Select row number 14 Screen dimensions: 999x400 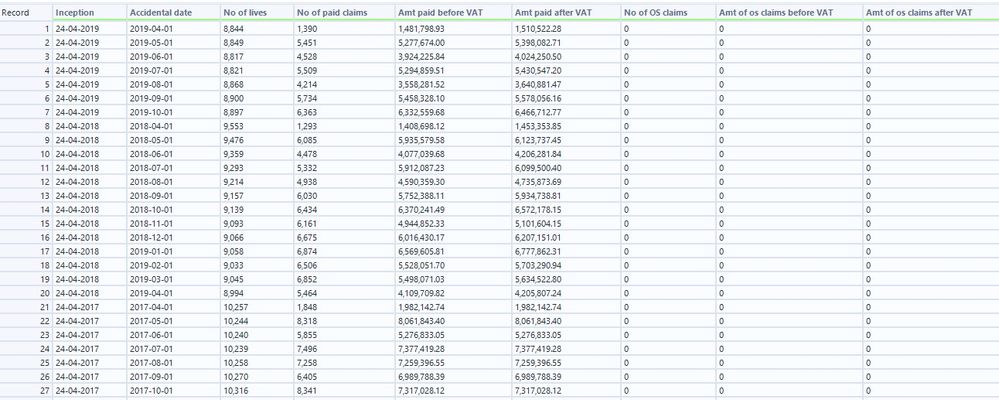[x=45, y=210]
